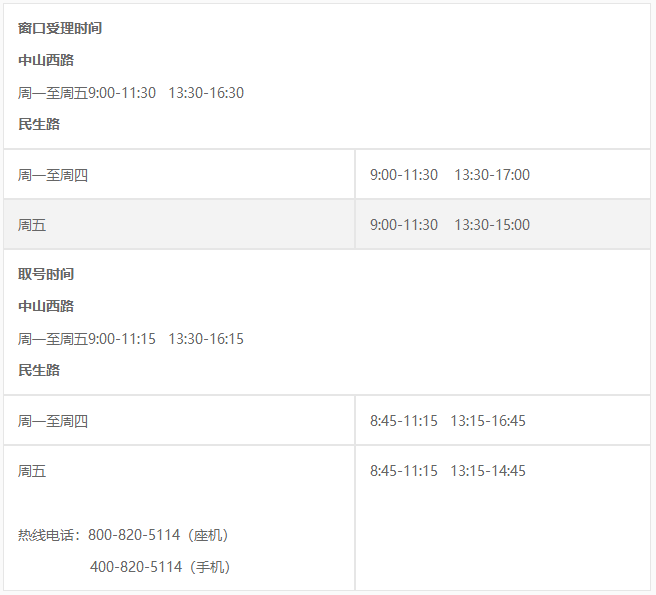Click the 800-820-5114 landline number
Viewport: 656px width, 595px height.
pyautogui.click(x=134, y=535)
